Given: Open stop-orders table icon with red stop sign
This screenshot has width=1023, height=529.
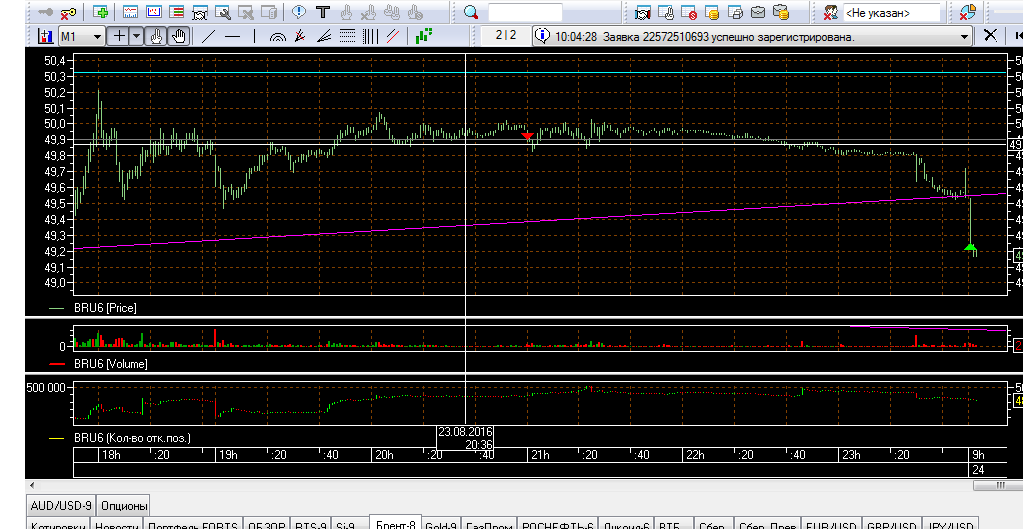Looking at the screenshot, I should [689, 12].
